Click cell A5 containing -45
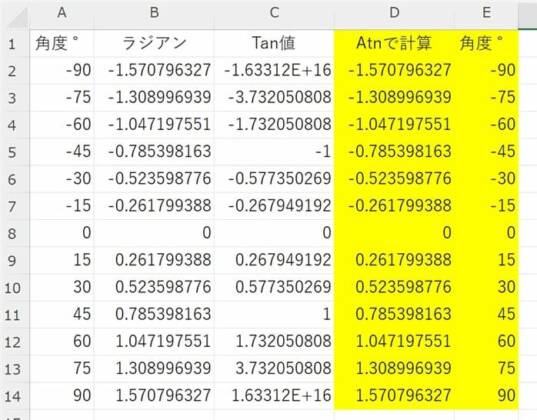This screenshot has width=537, height=420. tap(62, 152)
